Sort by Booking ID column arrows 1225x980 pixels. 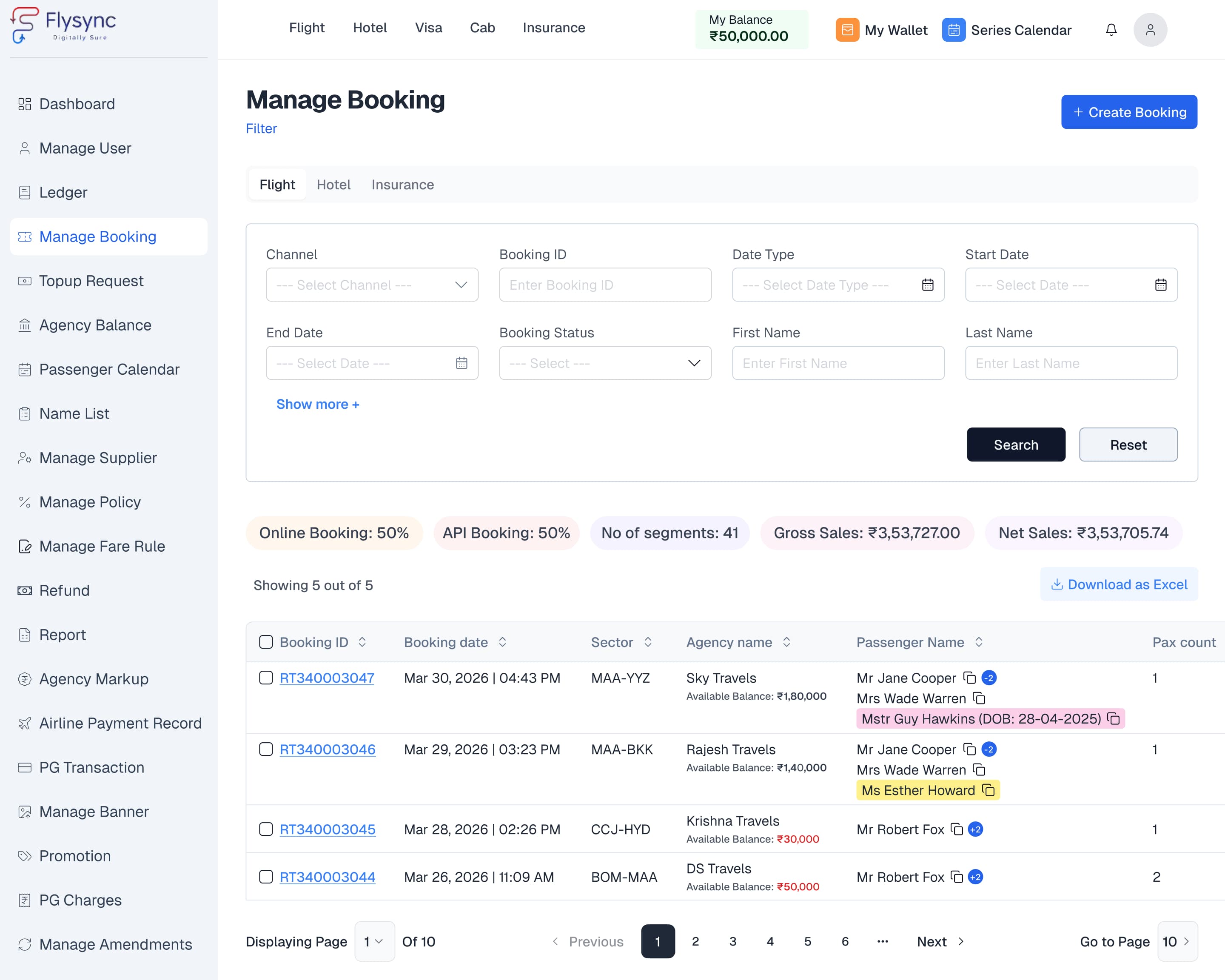click(x=362, y=642)
